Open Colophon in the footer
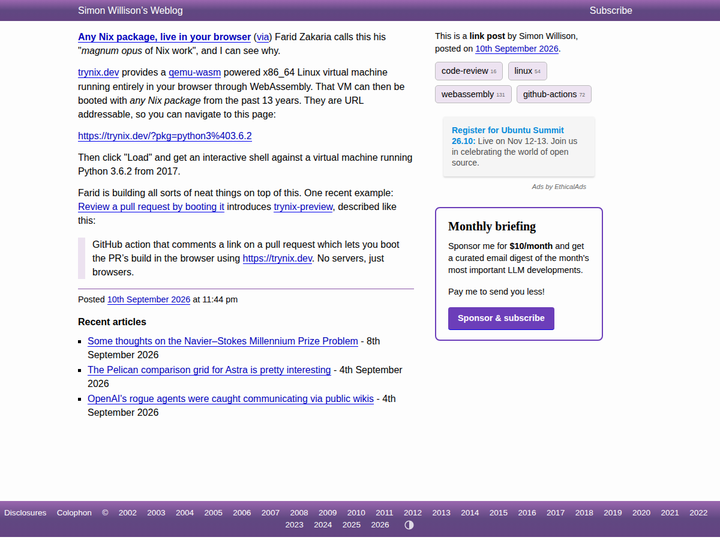Viewport: 720px width, 540px height. point(74,512)
